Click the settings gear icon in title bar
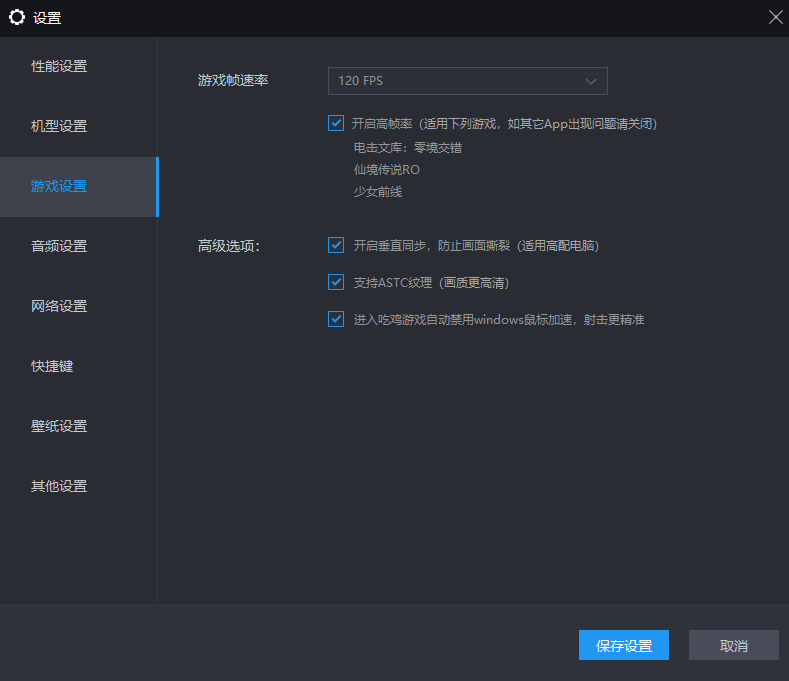Screen dimensions: 789x681 [x=16, y=17]
